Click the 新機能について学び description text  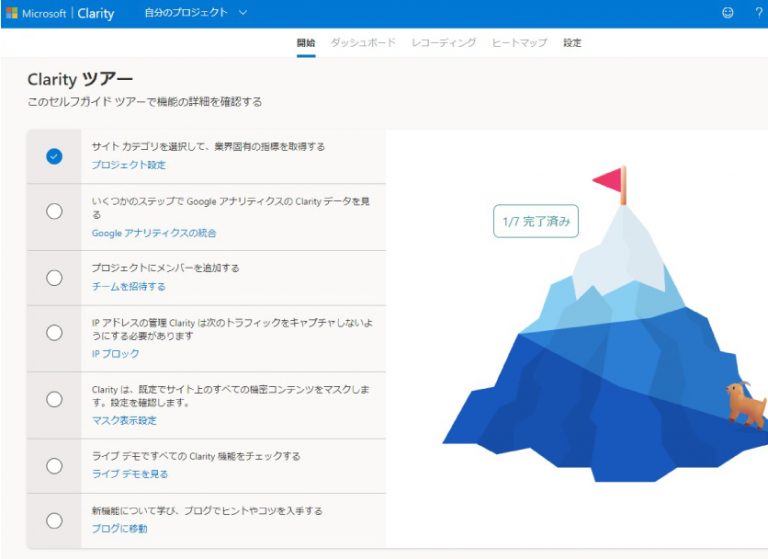[x=207, y=510]
